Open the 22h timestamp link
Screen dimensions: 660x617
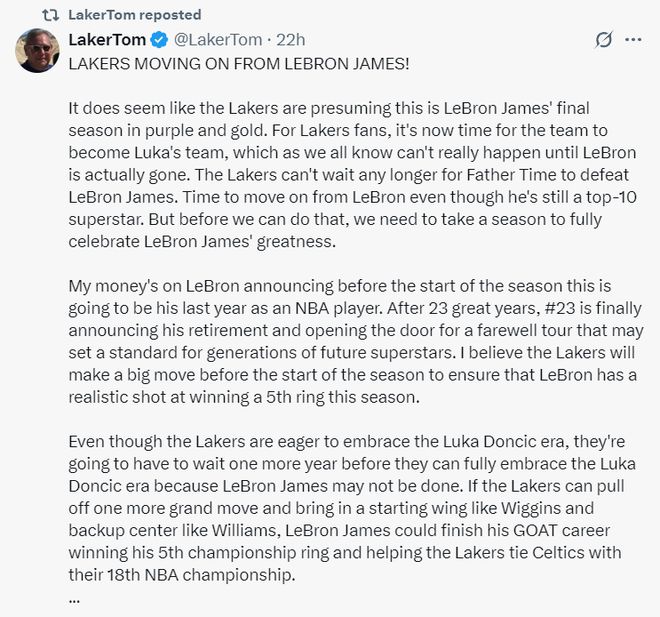click(x=290, y=40)
